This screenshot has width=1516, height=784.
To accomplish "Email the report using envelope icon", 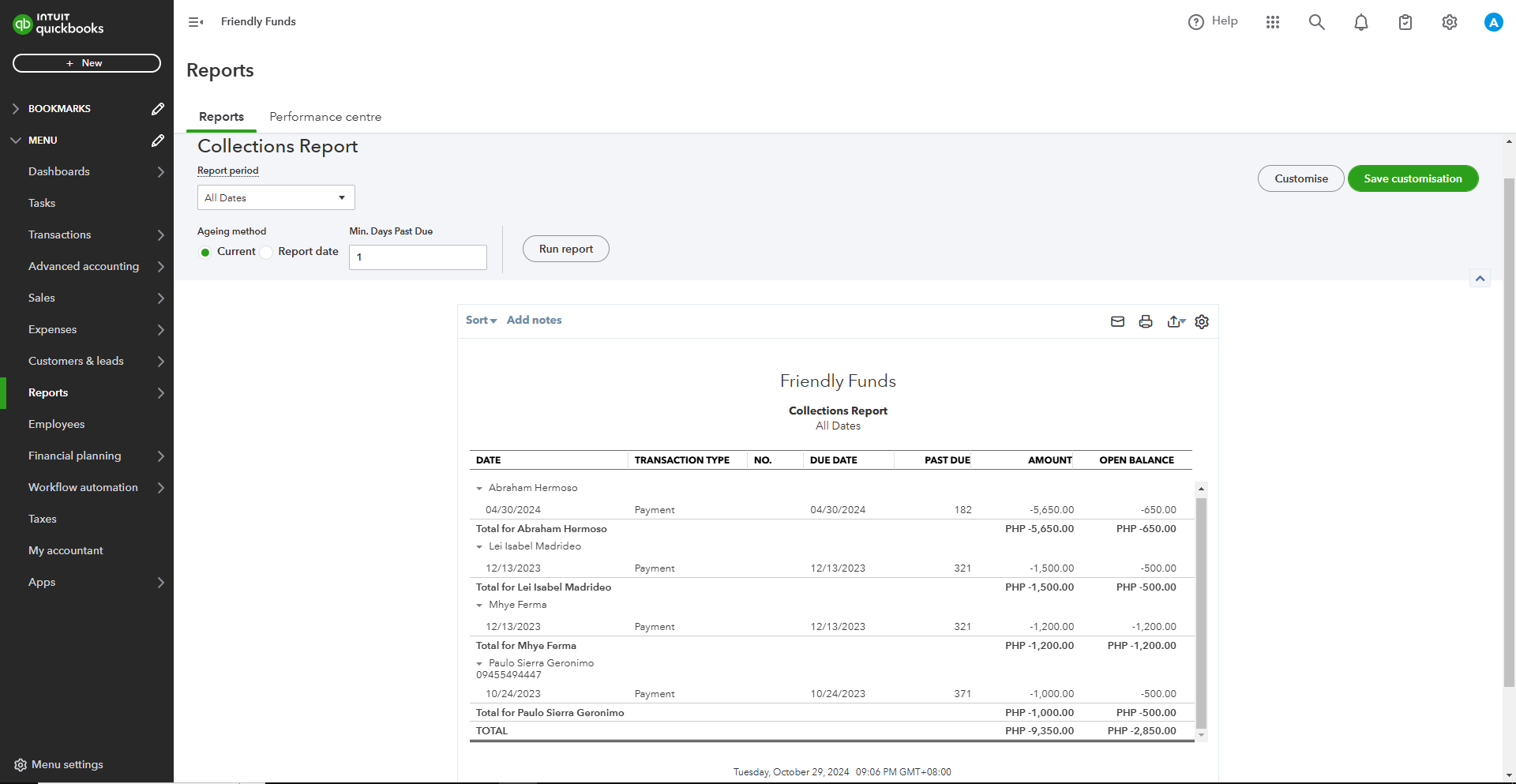I will [x=1117, y=321].
